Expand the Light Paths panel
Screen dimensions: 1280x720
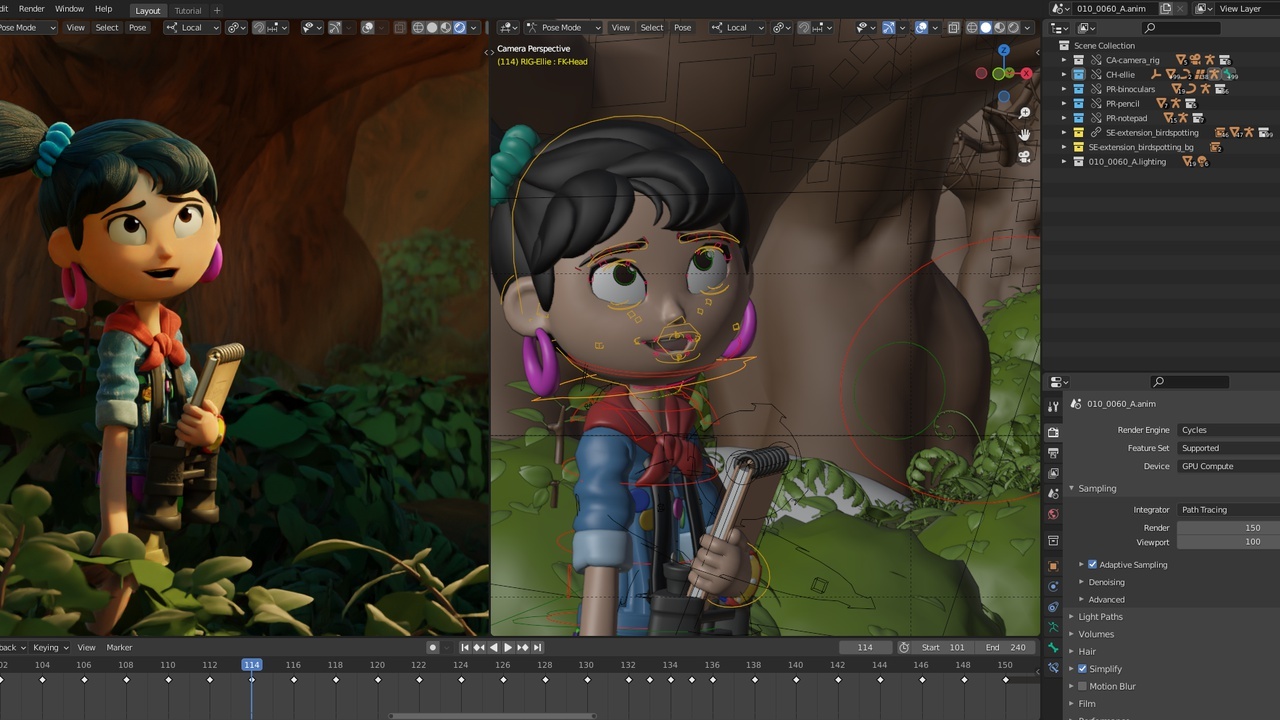(x=1100, y=617)
